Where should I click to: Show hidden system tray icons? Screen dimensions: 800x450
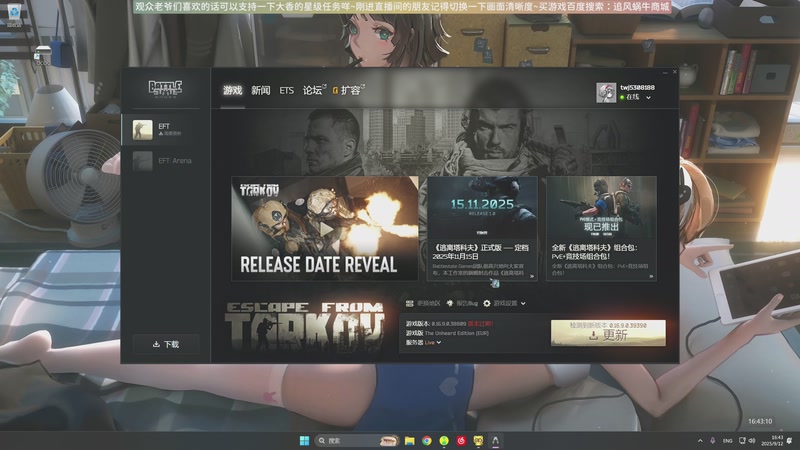click(700, 441)
